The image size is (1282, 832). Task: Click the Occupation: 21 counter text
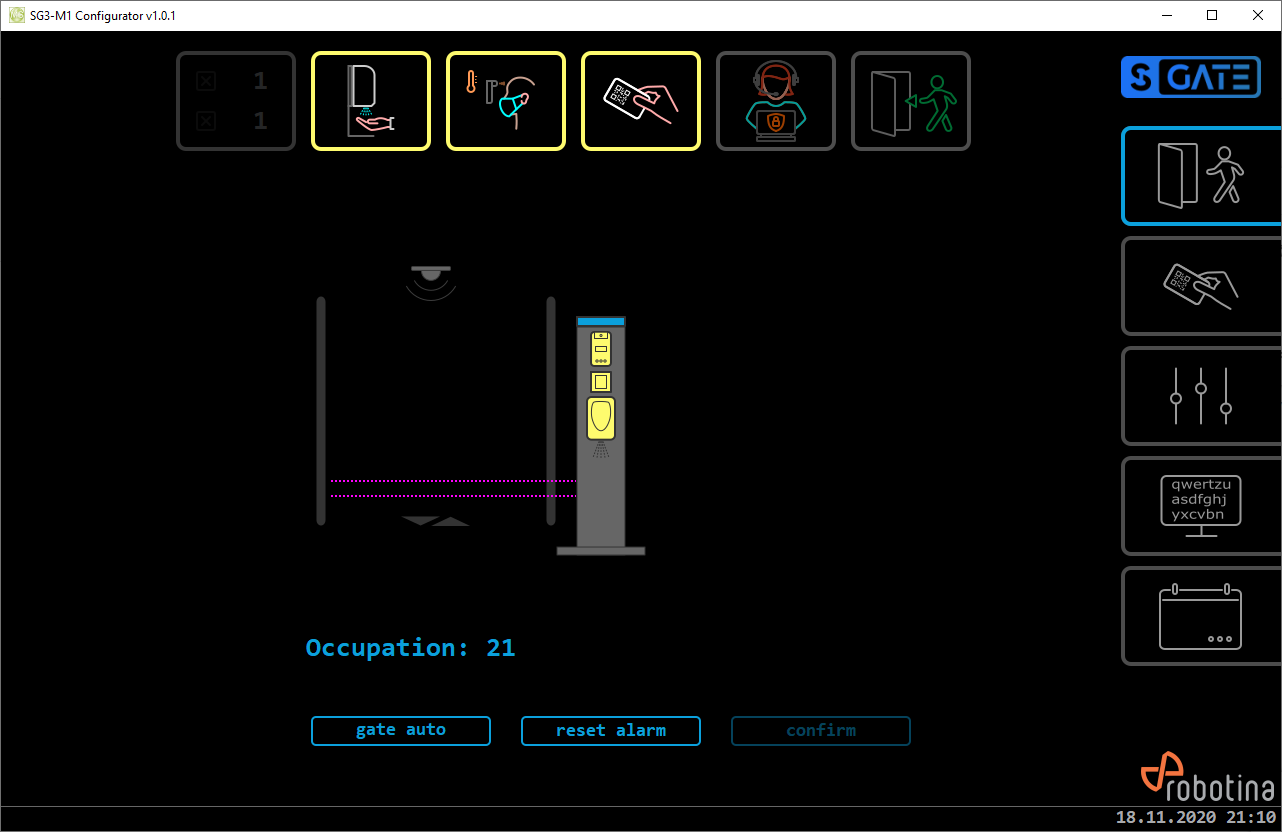coord(410,648)
